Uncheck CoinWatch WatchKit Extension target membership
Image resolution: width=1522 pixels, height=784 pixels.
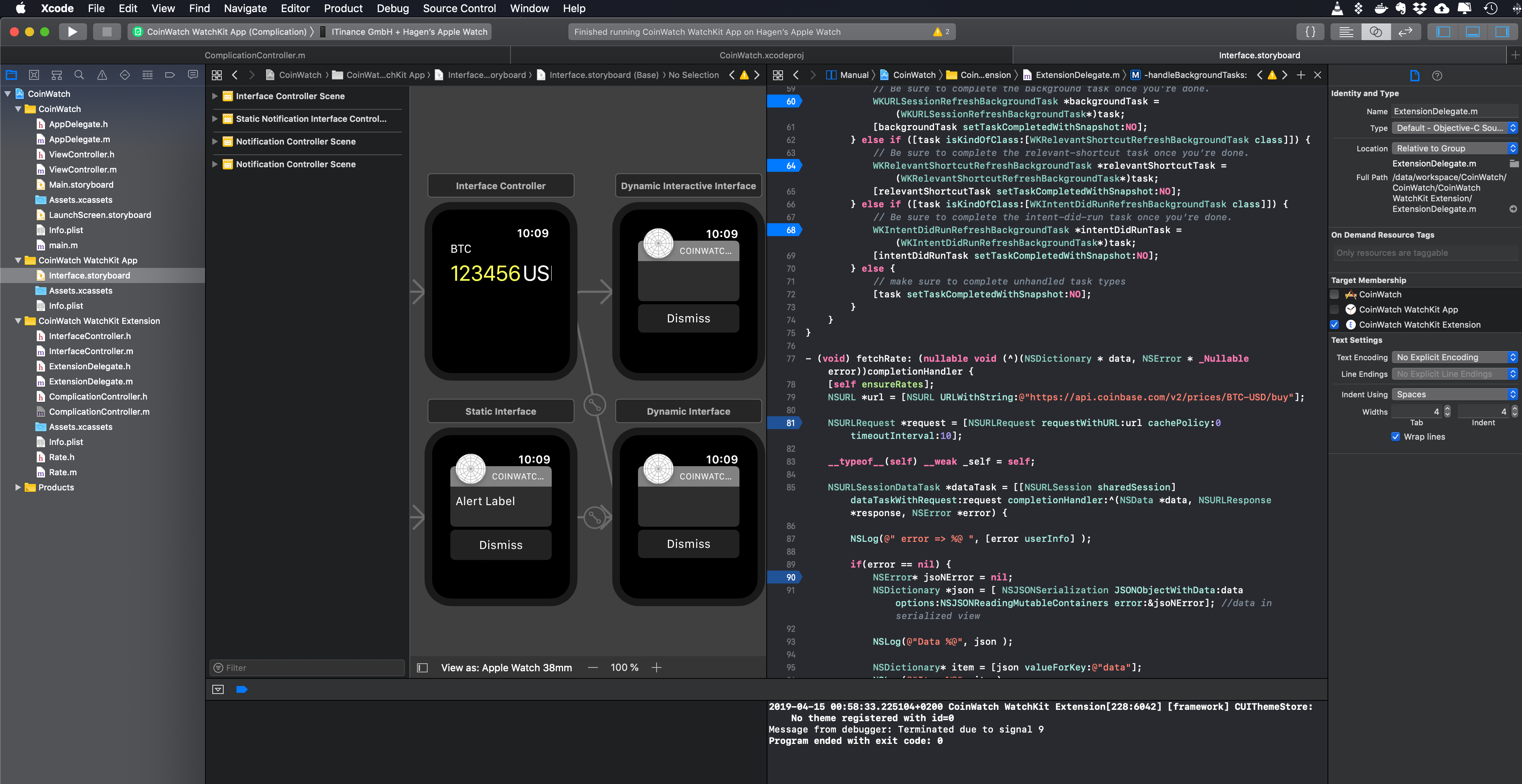click(x=1334, y=325)
